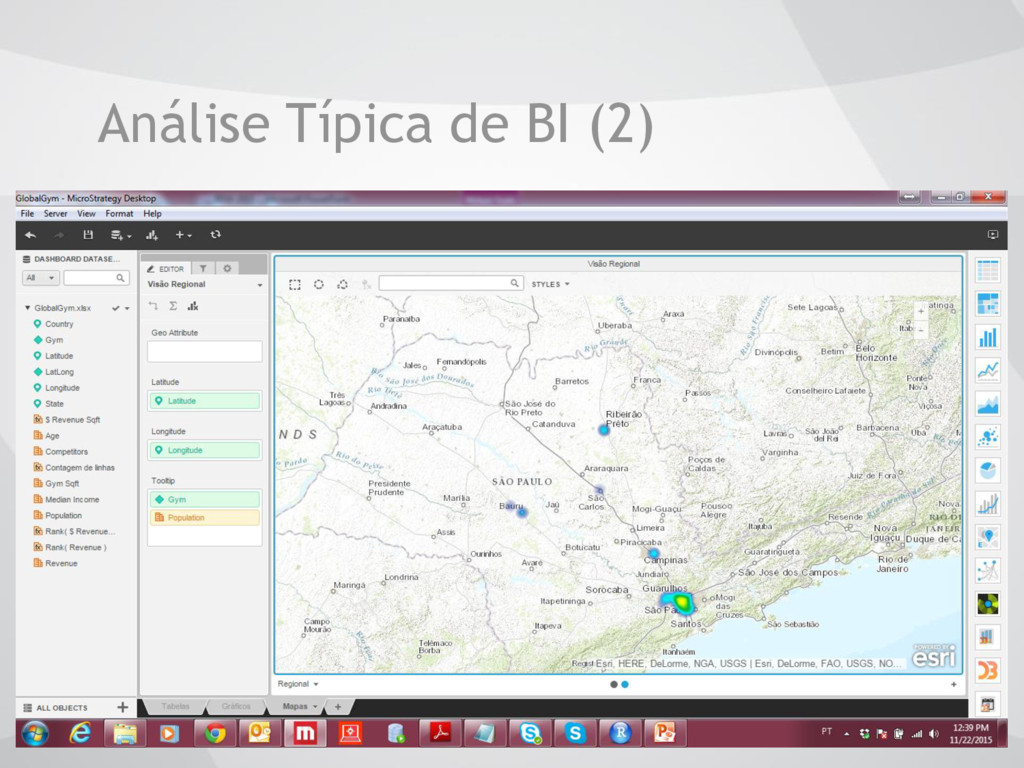Open the STYLES dropdown on the map
The height and width of the screenshot is (768, 1024).
tap(551, 285)
